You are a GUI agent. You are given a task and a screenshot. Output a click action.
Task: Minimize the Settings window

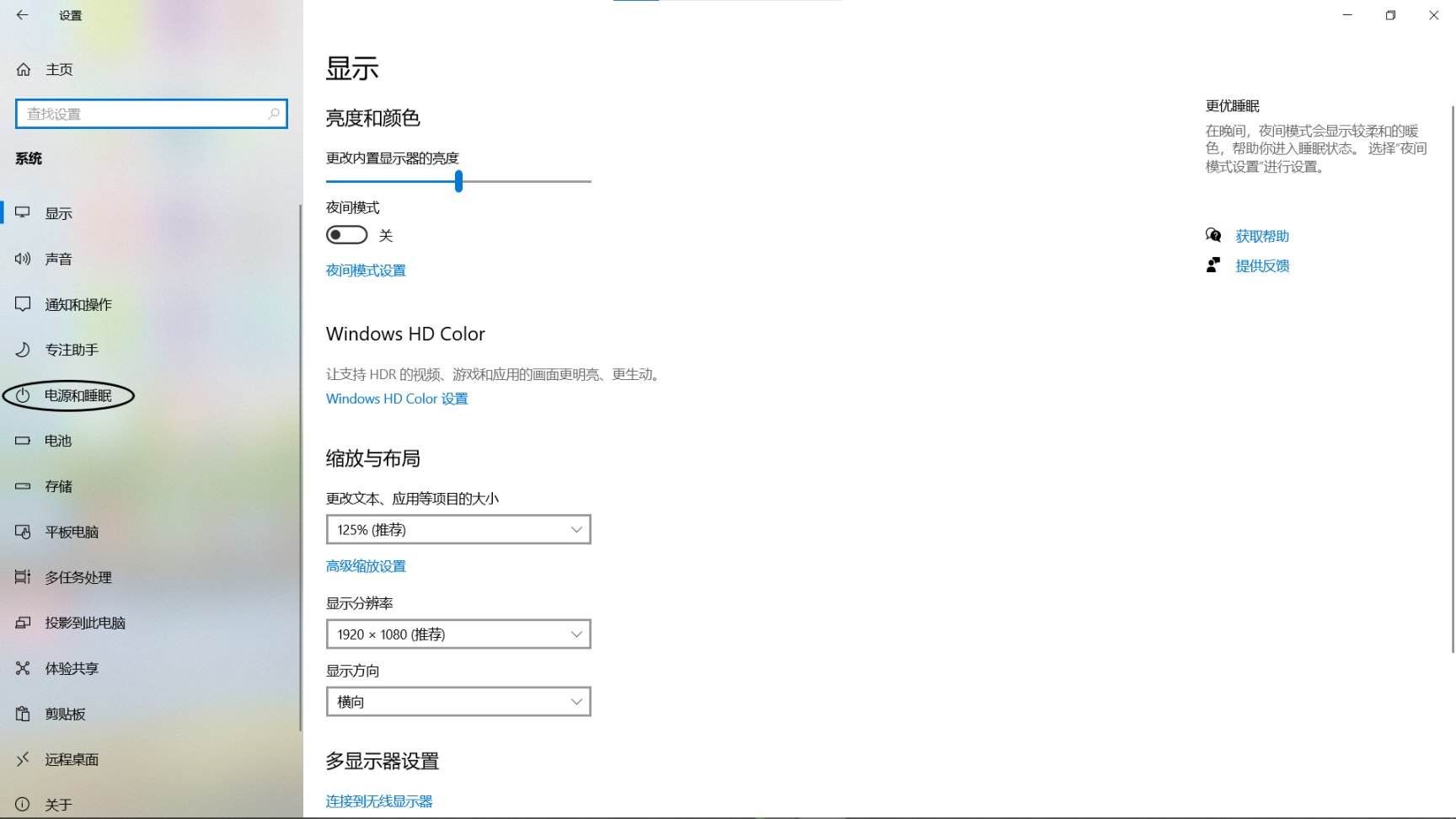point(1347,15)
